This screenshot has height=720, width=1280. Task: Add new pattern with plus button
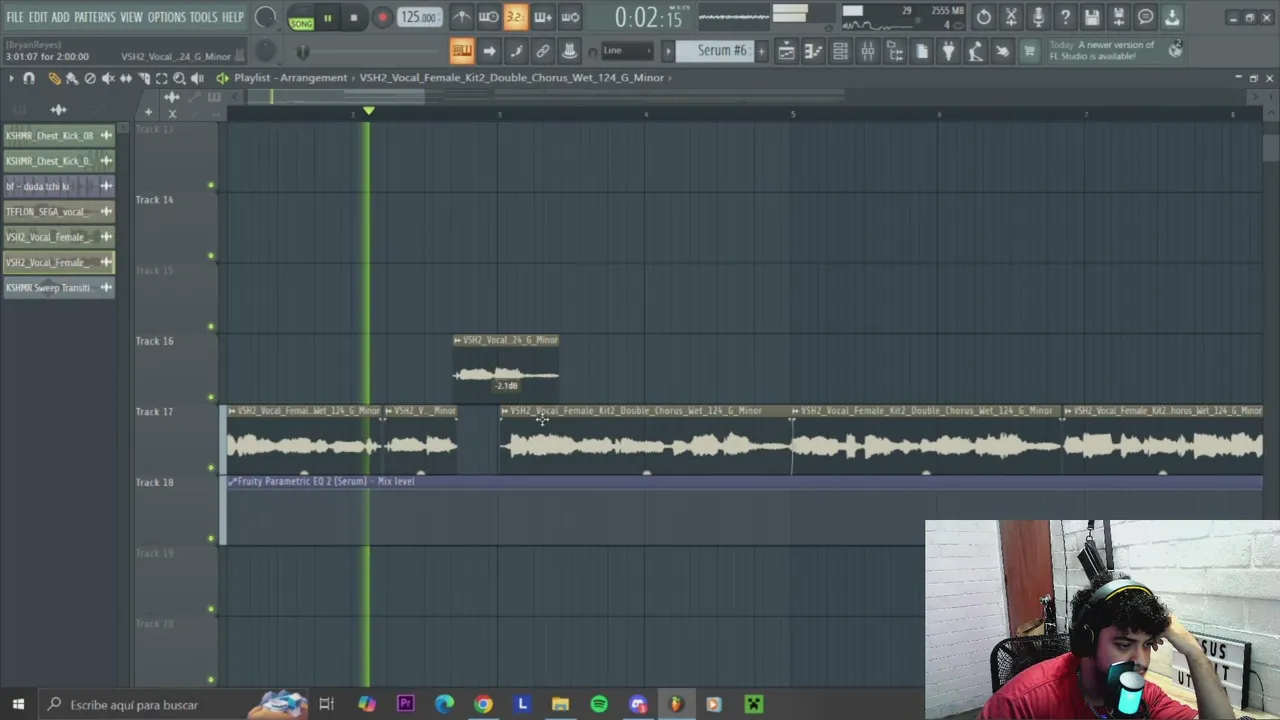[761, 51]
